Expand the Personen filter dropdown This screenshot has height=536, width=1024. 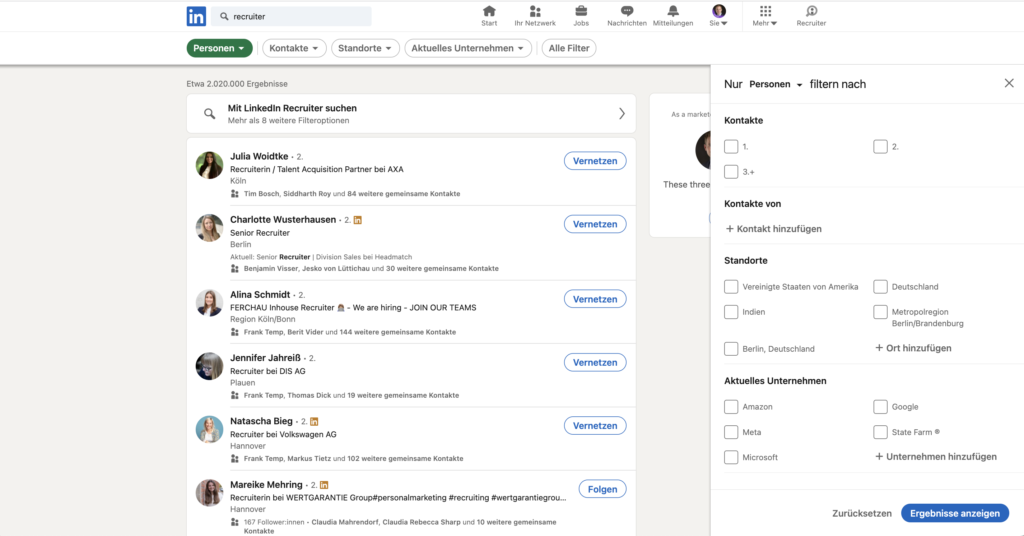[x=219, y=48]
